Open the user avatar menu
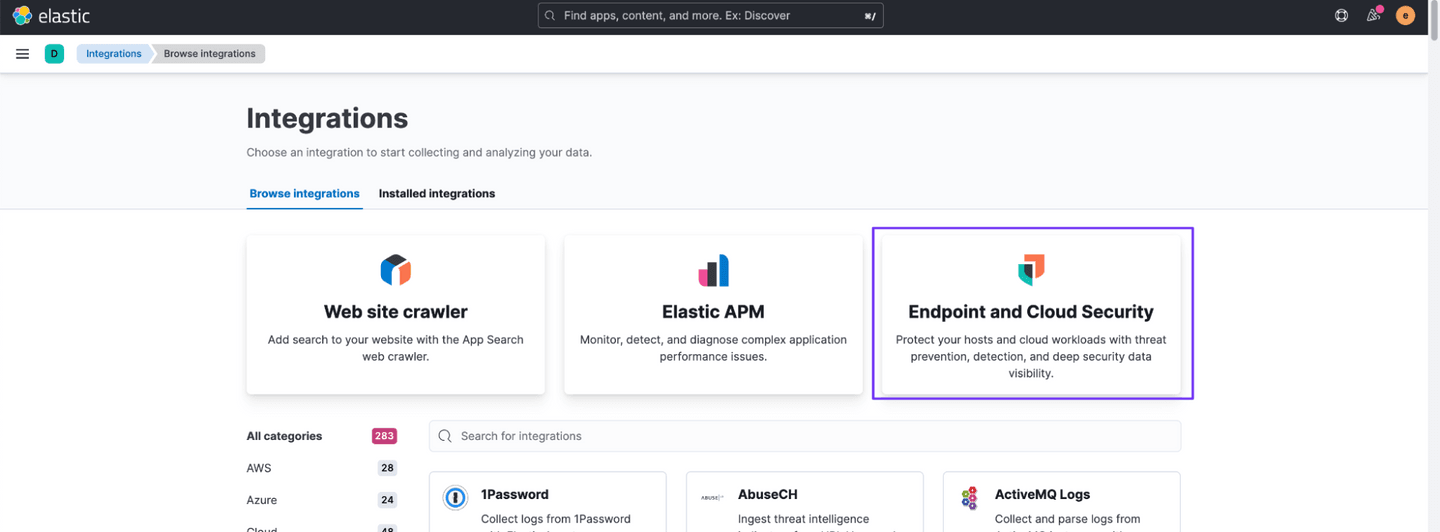Image resolution: width=1440 pixels, height=532 pixels. (1405, 16)
